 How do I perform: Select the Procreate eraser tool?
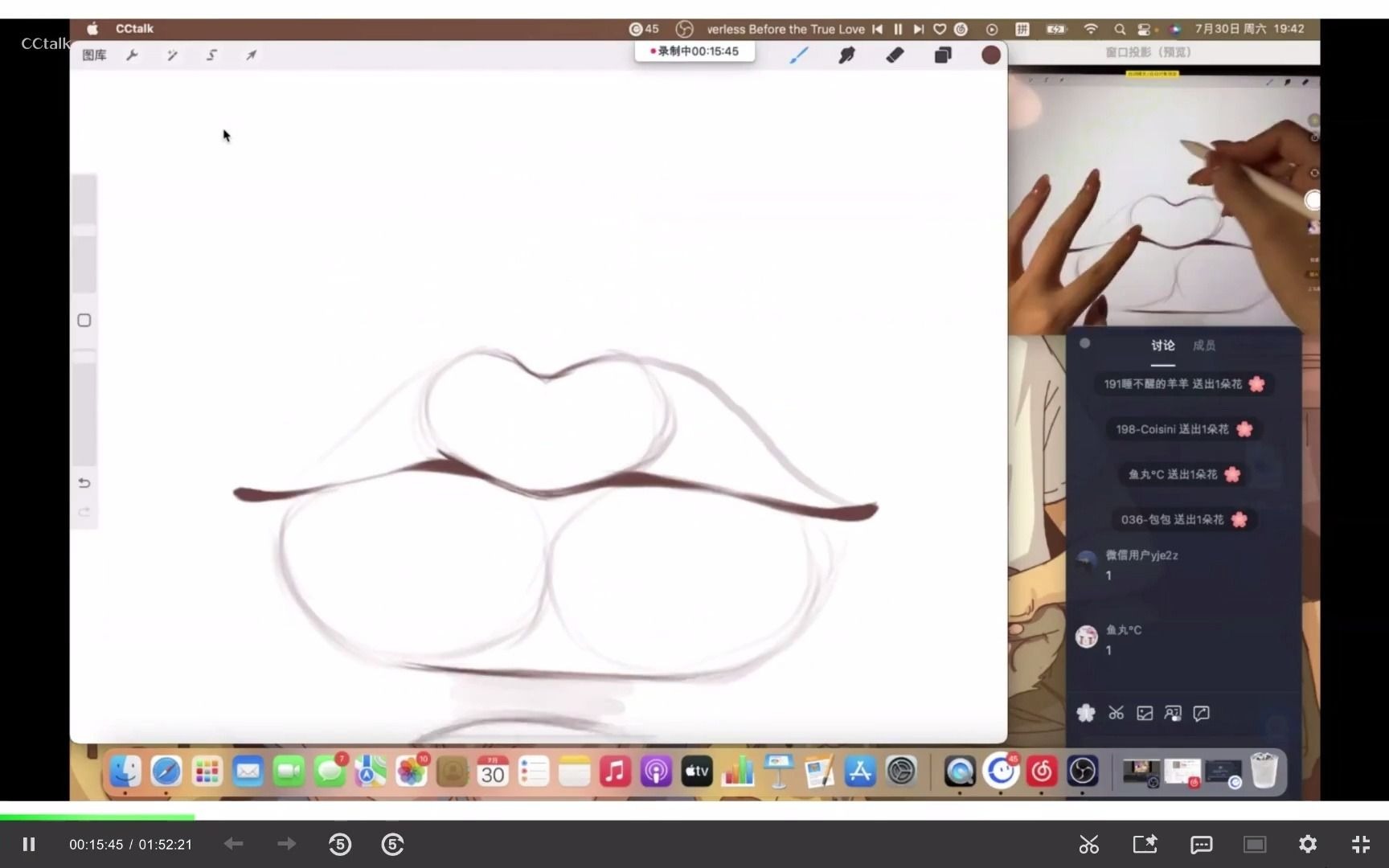click(x=895, y=55)
